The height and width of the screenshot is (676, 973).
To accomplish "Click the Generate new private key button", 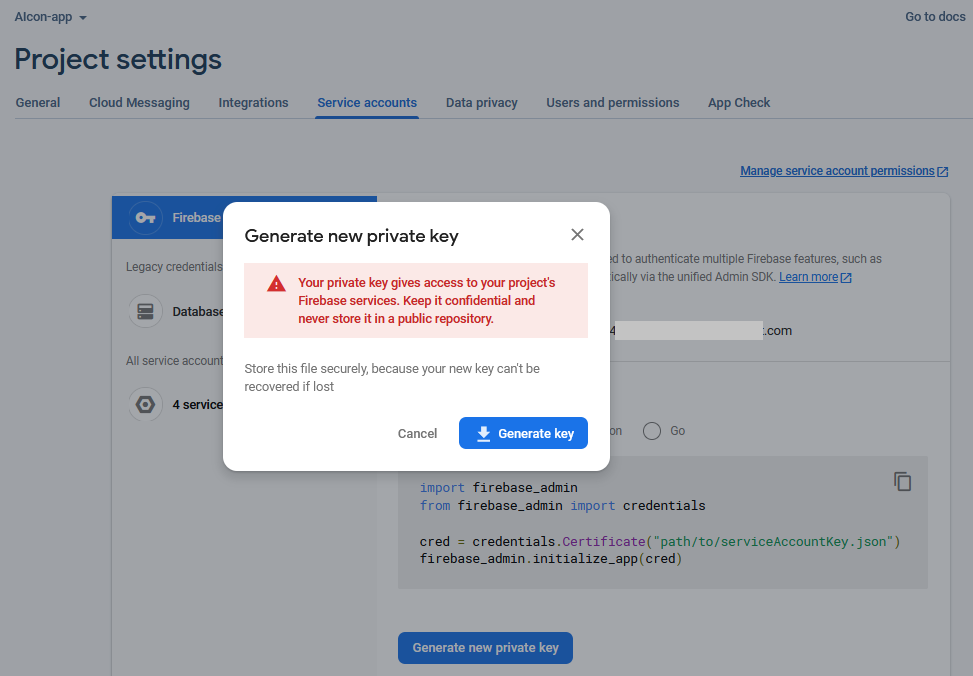I will coord(485,647).
